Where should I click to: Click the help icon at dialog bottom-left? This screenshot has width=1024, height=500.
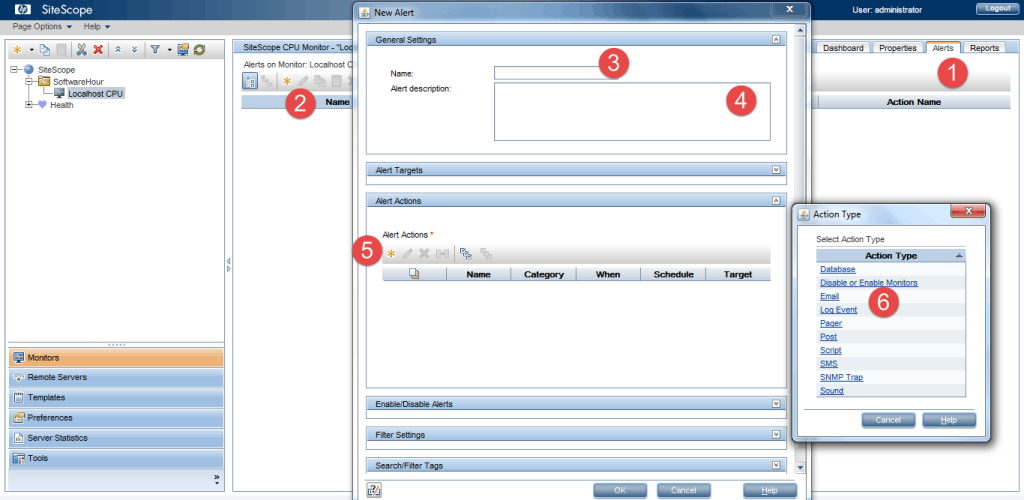click(373, 490)
